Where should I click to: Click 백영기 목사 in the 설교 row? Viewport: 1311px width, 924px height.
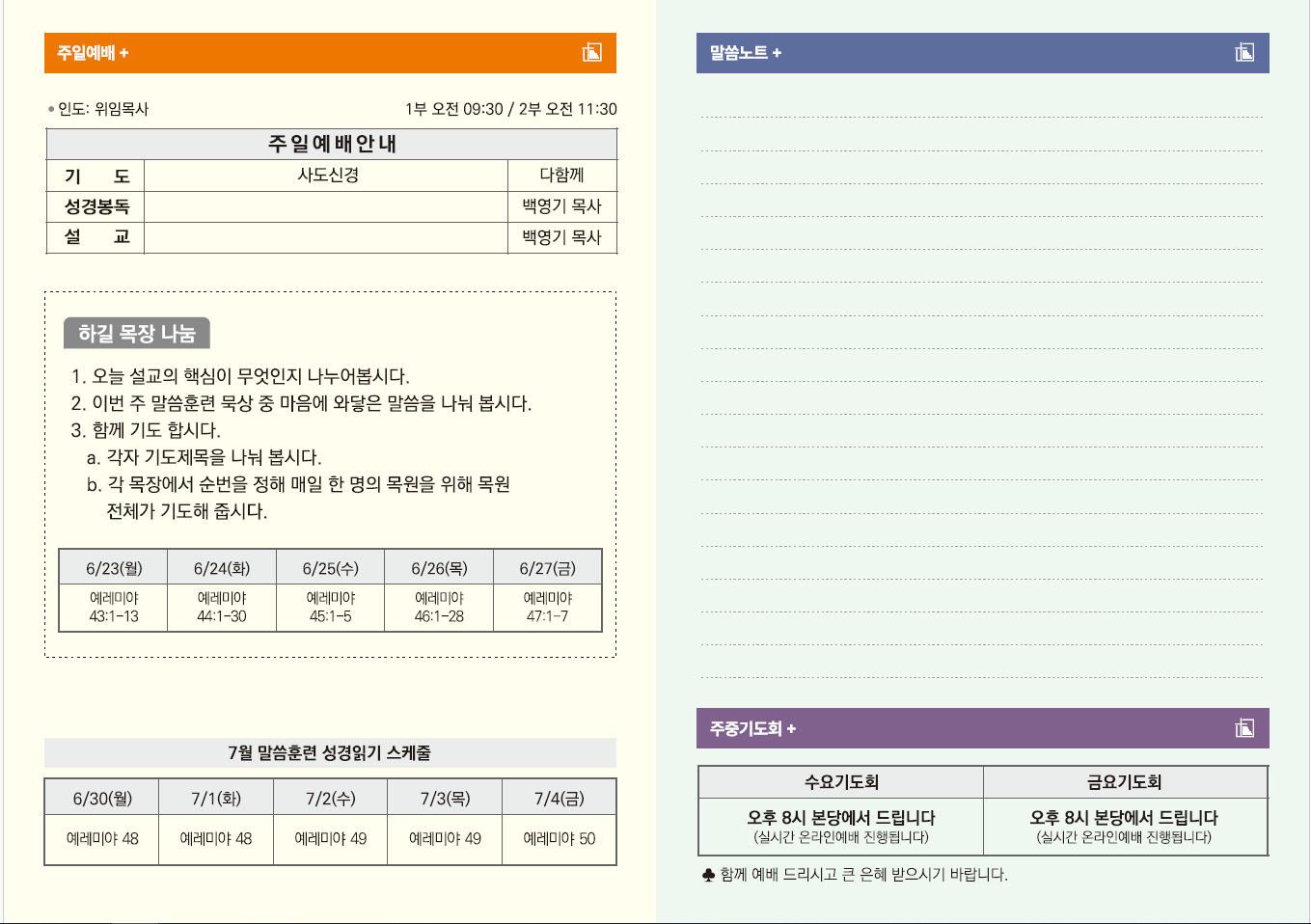point(561,237)
